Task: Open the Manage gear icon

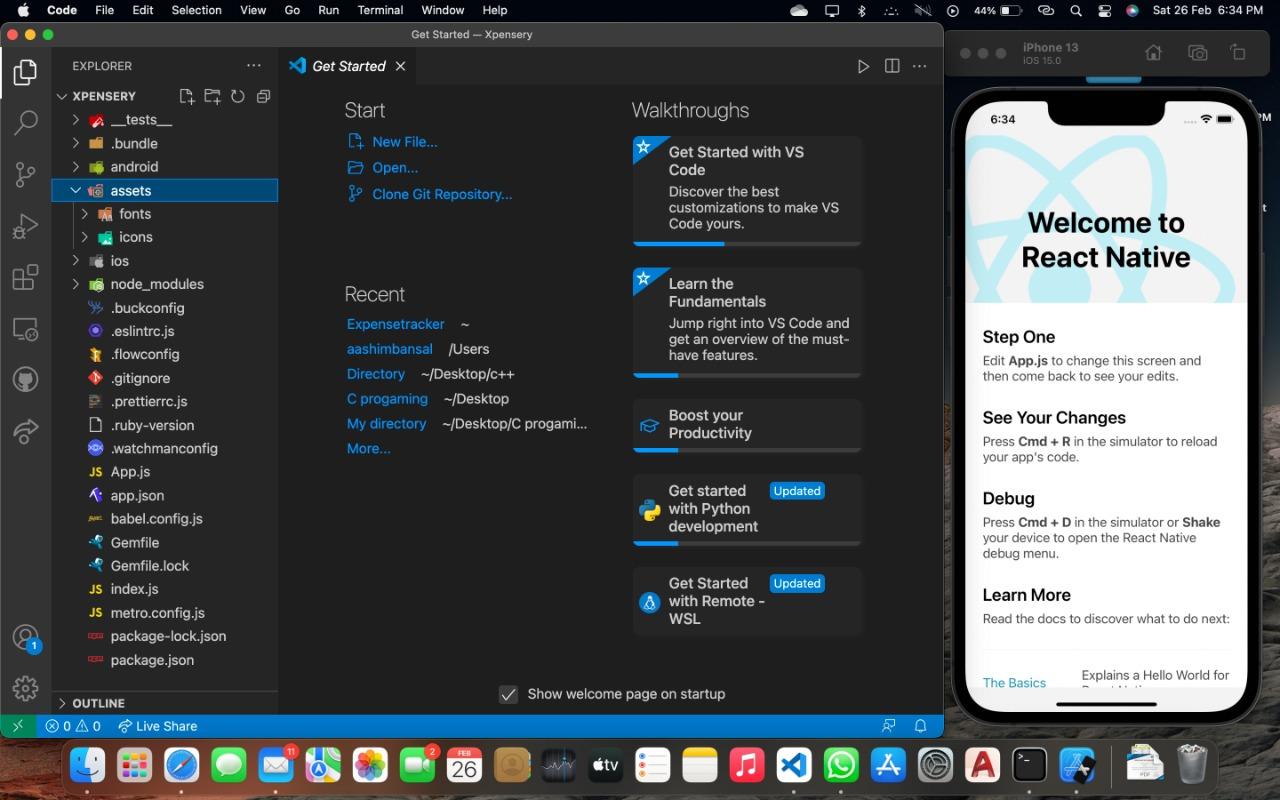Action: point(25,688)
